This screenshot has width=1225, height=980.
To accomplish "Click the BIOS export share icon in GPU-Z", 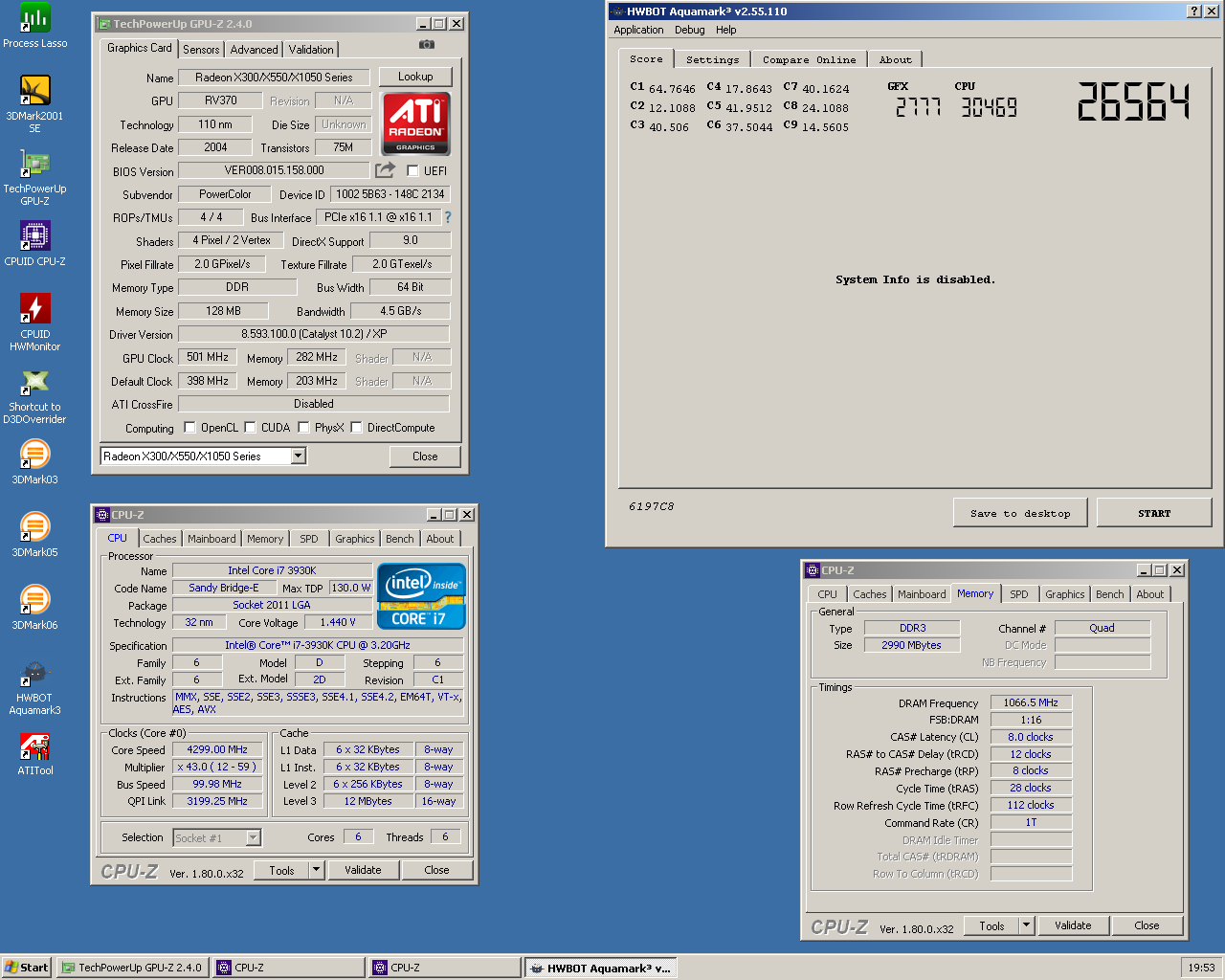I will (385, 170).
